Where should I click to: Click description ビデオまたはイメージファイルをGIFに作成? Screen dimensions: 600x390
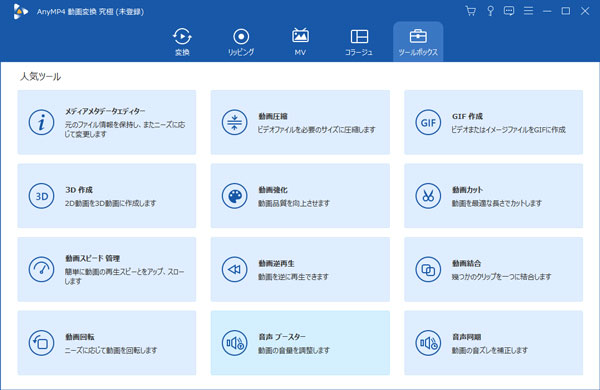tap(508, 130)
